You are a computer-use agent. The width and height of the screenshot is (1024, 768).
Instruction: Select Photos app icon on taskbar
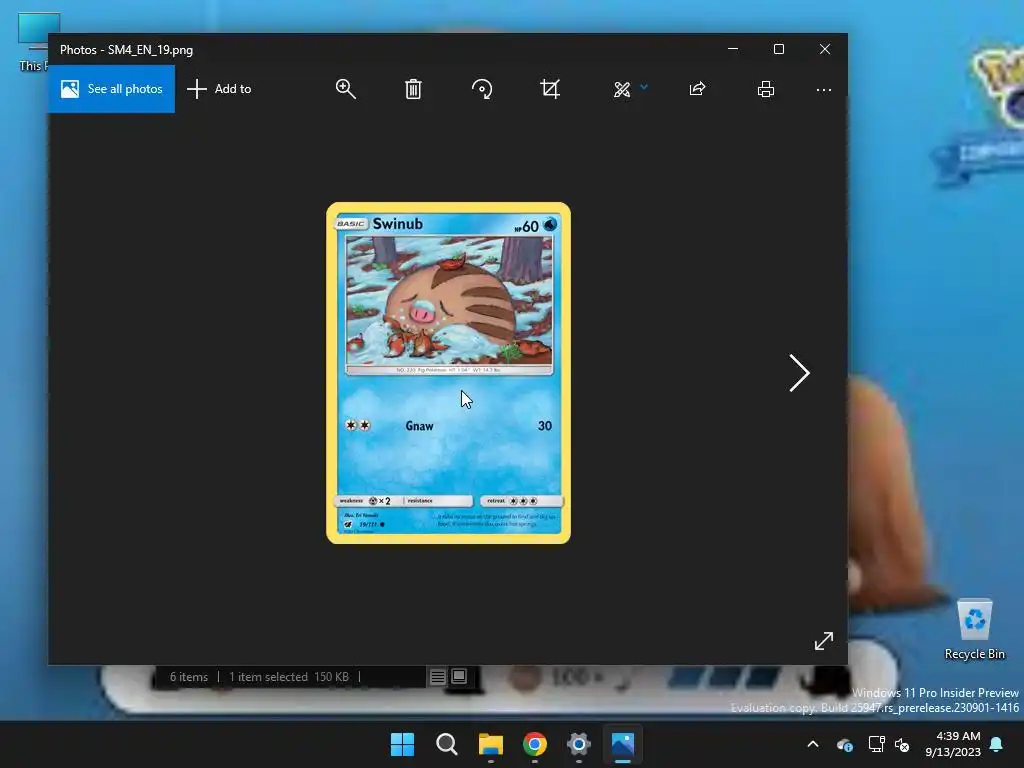[622, 744]
